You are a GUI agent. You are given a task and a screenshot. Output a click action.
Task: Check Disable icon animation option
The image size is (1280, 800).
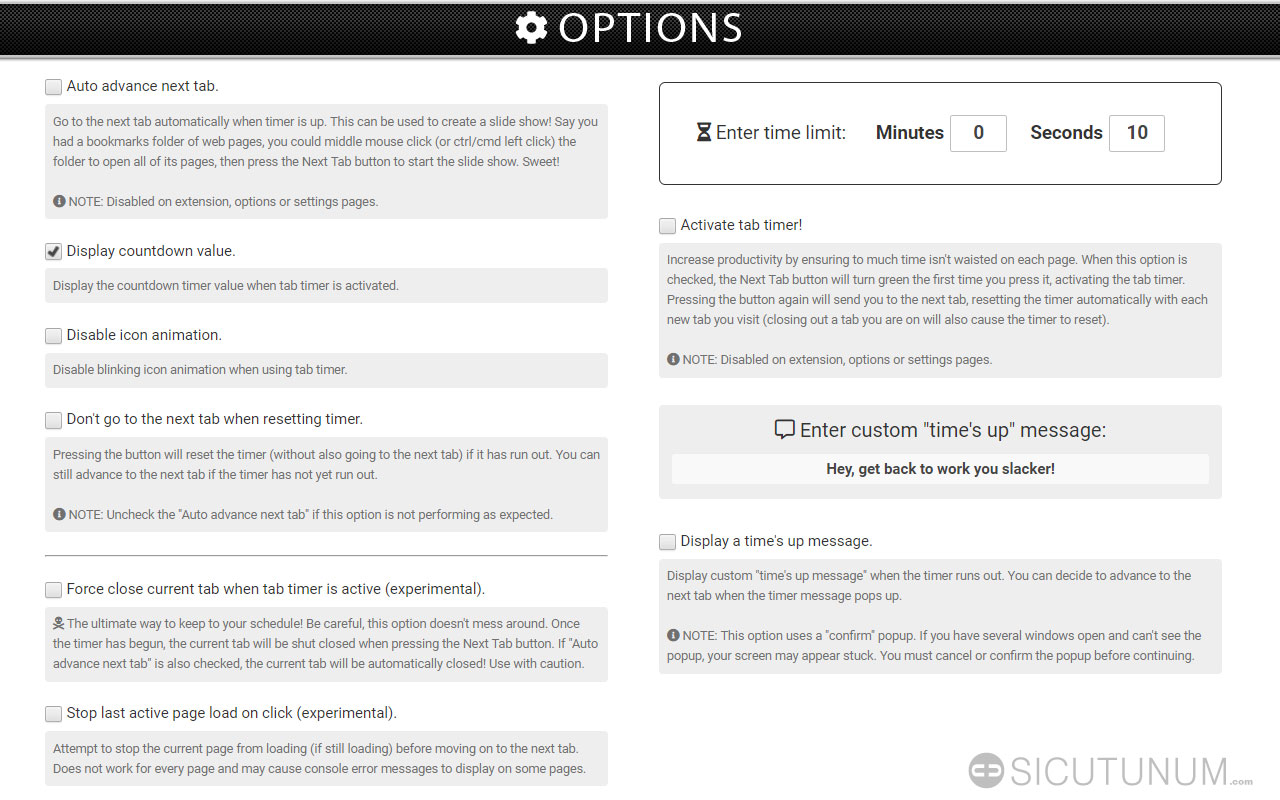point(54,336)
